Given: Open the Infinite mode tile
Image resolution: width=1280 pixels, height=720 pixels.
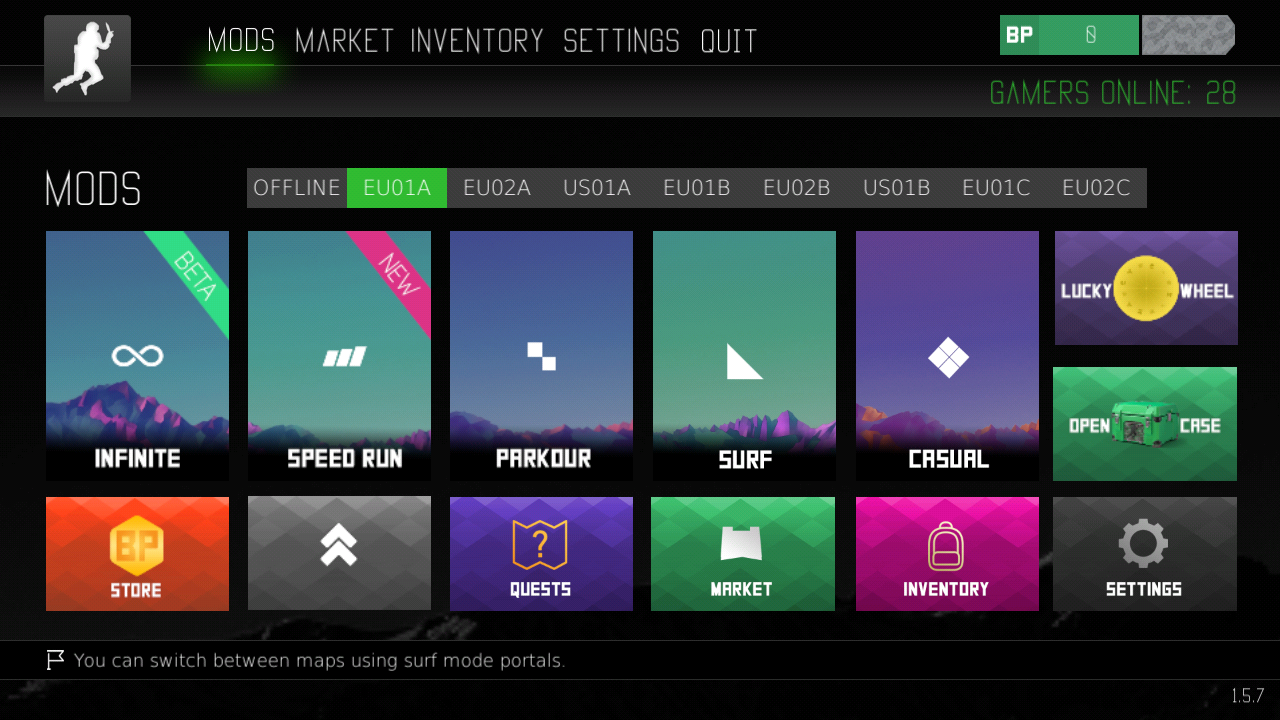Looking at the screenshot, I should click(137, 356).
